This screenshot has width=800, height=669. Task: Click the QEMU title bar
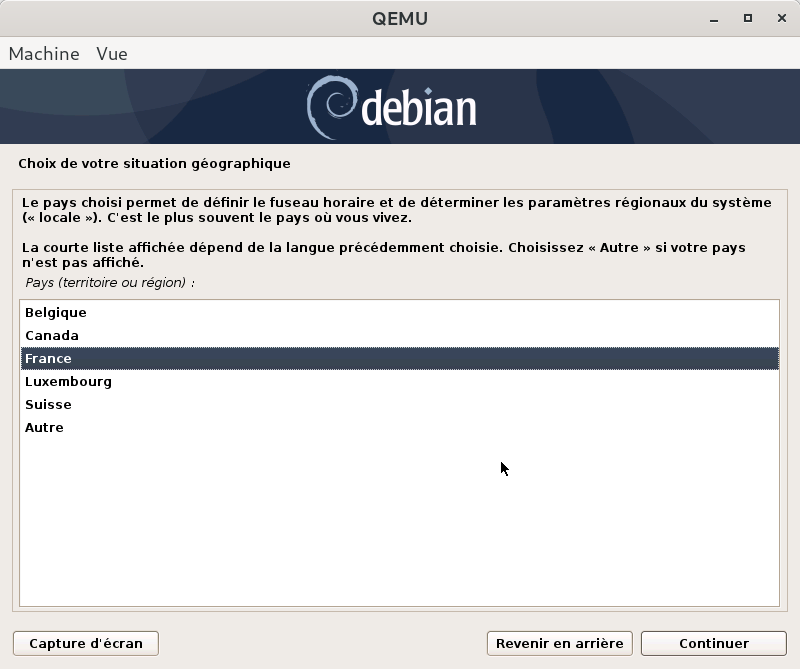399,18
